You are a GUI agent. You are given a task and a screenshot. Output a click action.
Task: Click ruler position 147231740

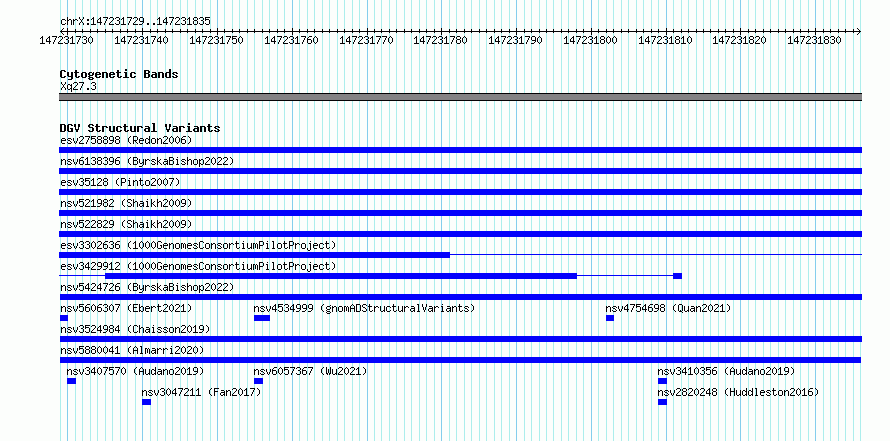pos(141,40)
